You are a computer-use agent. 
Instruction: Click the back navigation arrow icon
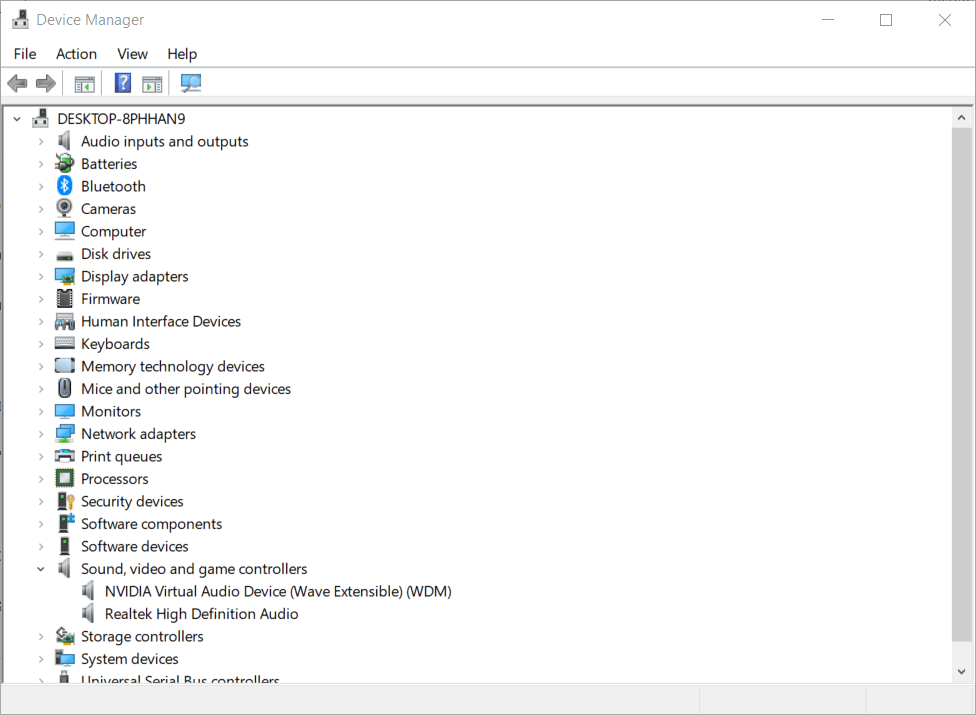pyautogui.click(x=17, y=83)
